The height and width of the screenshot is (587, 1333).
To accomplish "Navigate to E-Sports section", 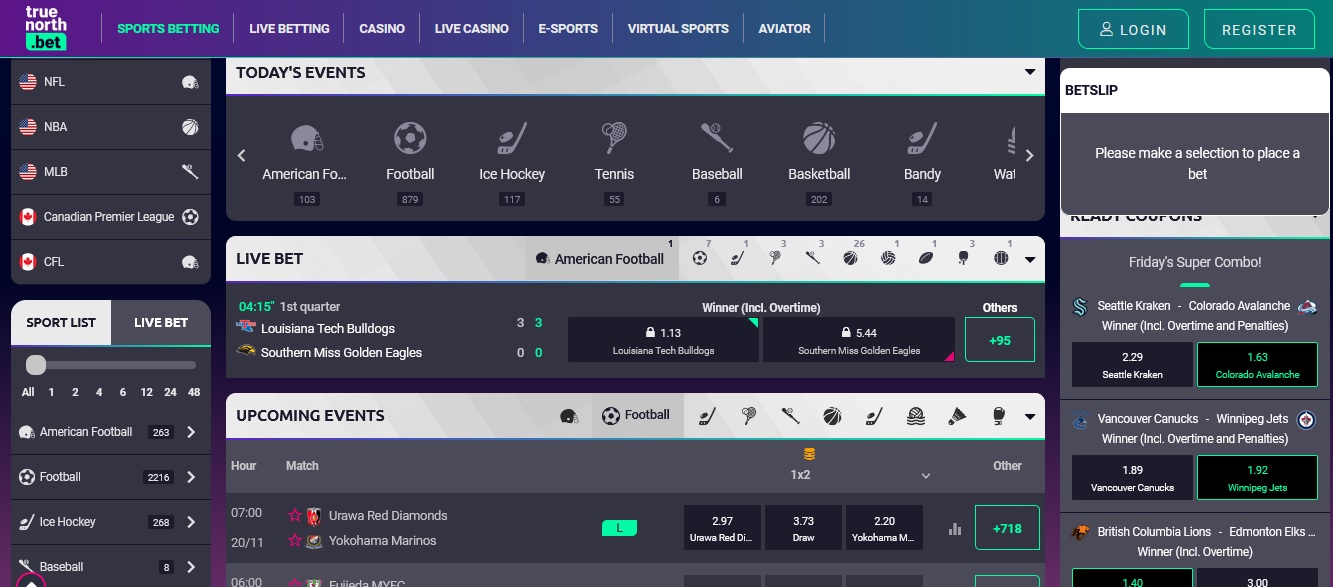I will [568, 29].
